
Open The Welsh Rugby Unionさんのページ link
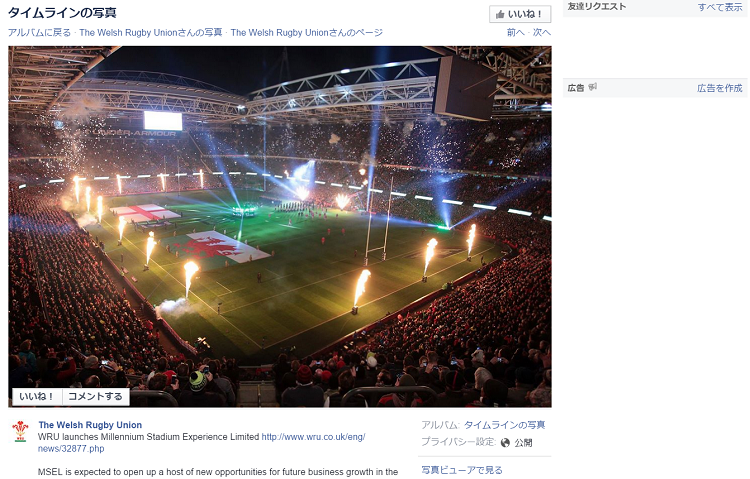(307, 33)
